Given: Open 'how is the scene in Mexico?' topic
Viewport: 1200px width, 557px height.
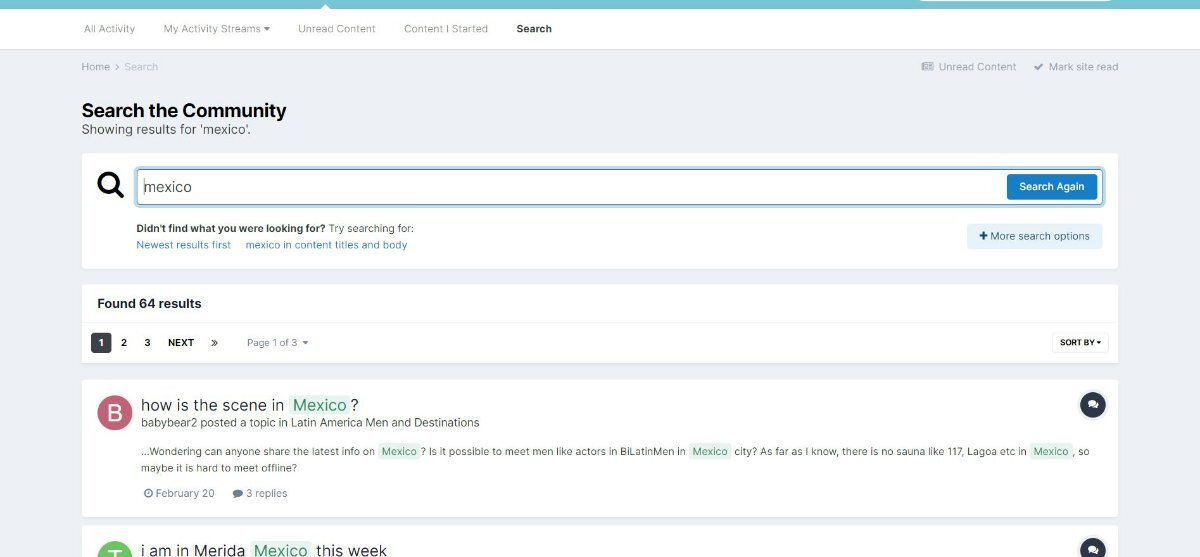Looking at the screenshot, I should 250,405.
